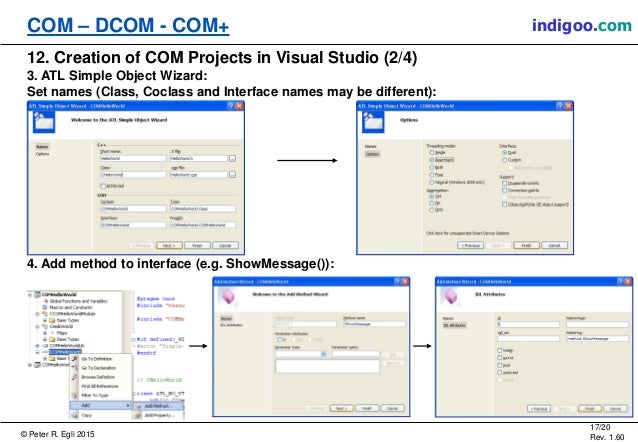Click the Filter To Type menu icon
The height and width of the screenshot is (442, 638).
(74, 395)
